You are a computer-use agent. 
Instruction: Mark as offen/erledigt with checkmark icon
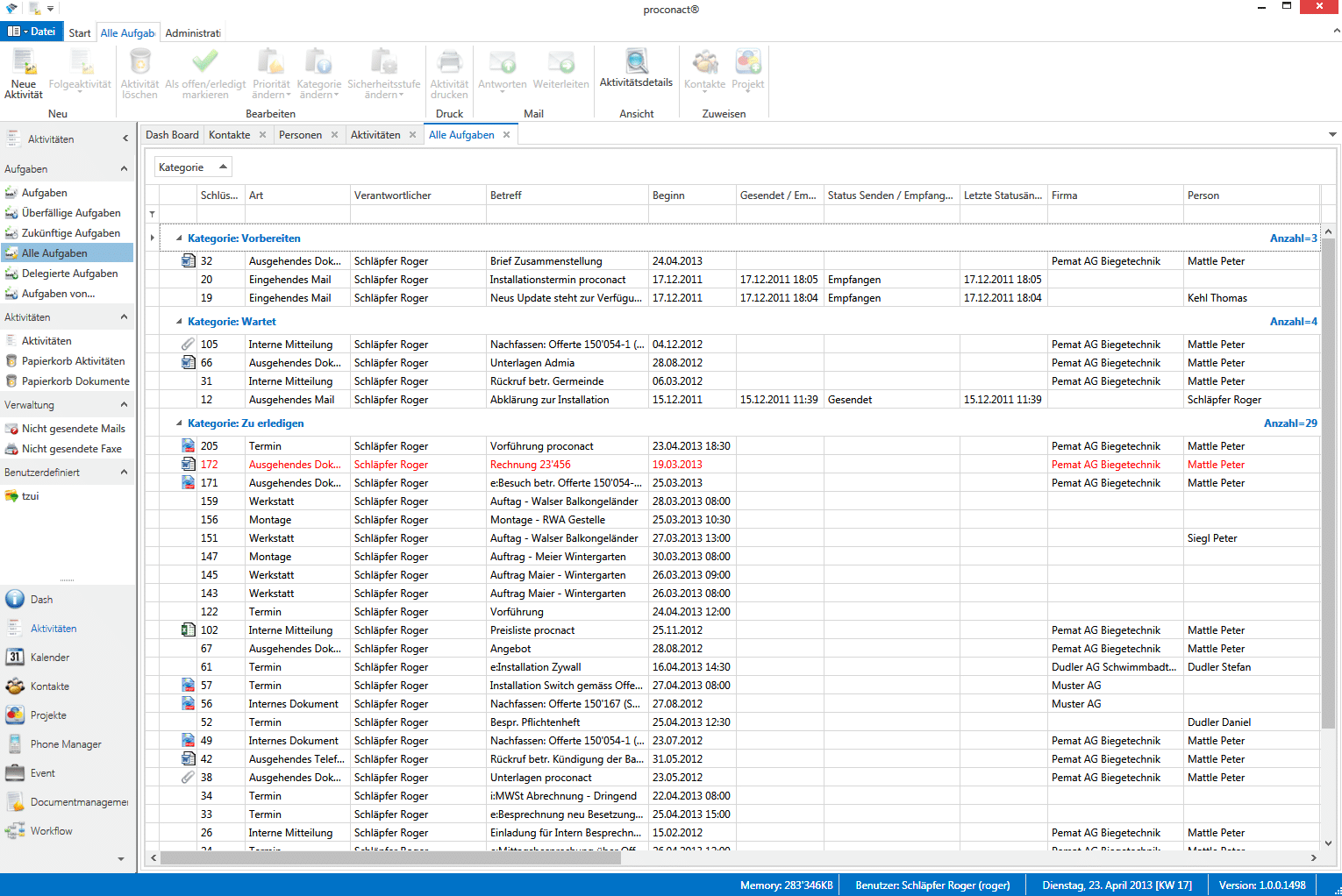click(205, 61)
